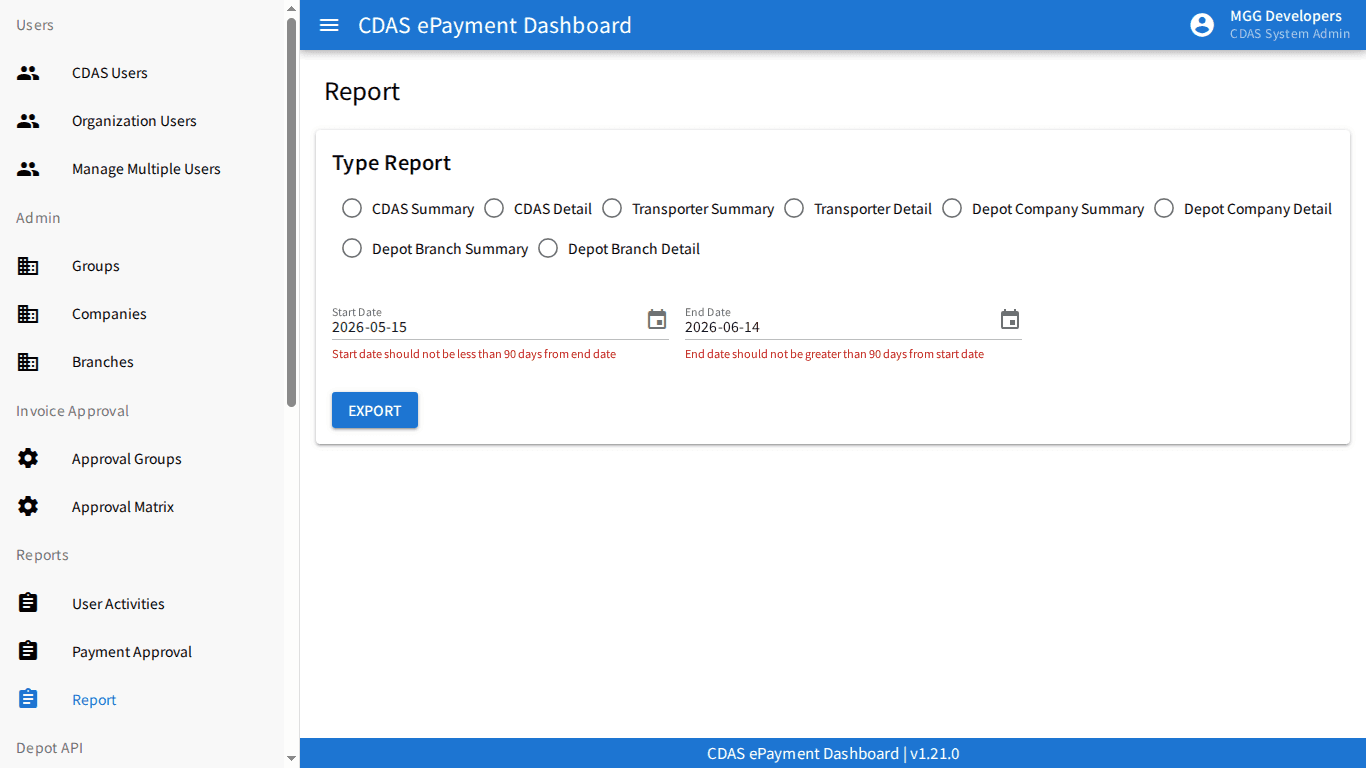Choose the Transporter Detail report type
The image size is (1366, 768).
tap(794, 208)
